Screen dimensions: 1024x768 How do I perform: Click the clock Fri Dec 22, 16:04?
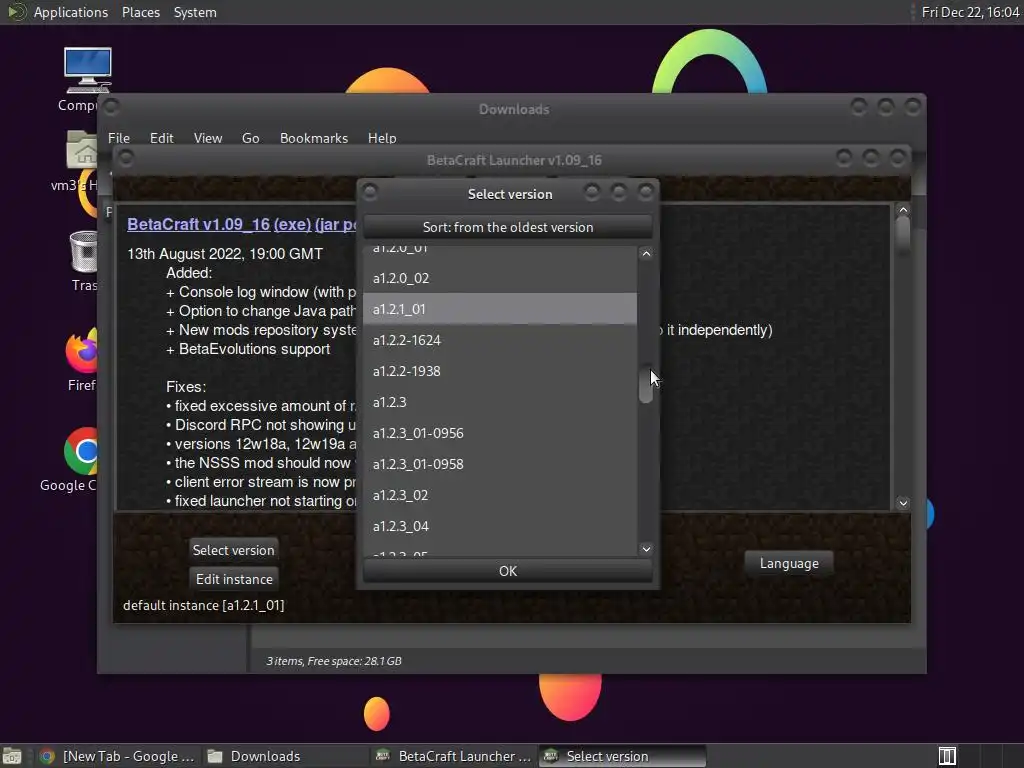pos(970,12)
